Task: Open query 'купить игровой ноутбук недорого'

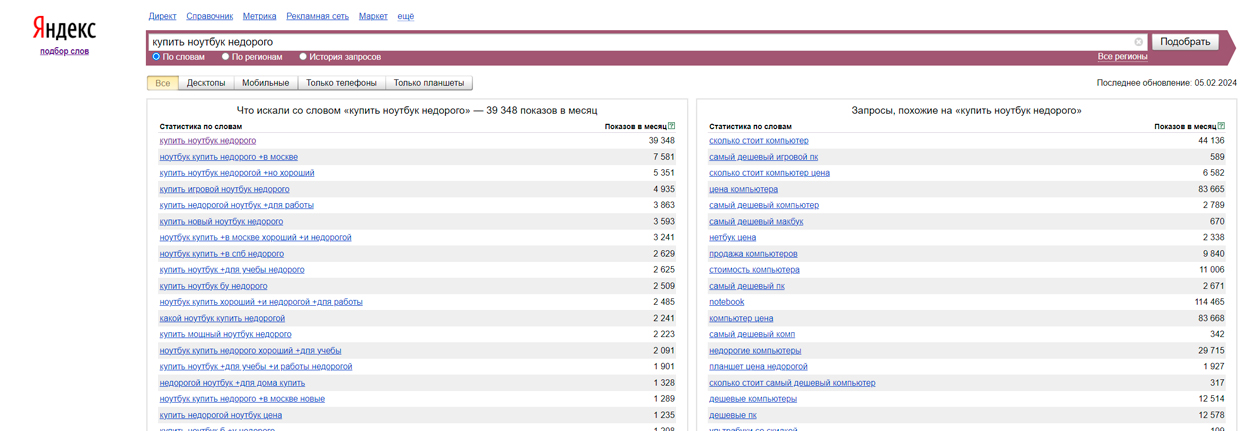Action: click(224, 189)
